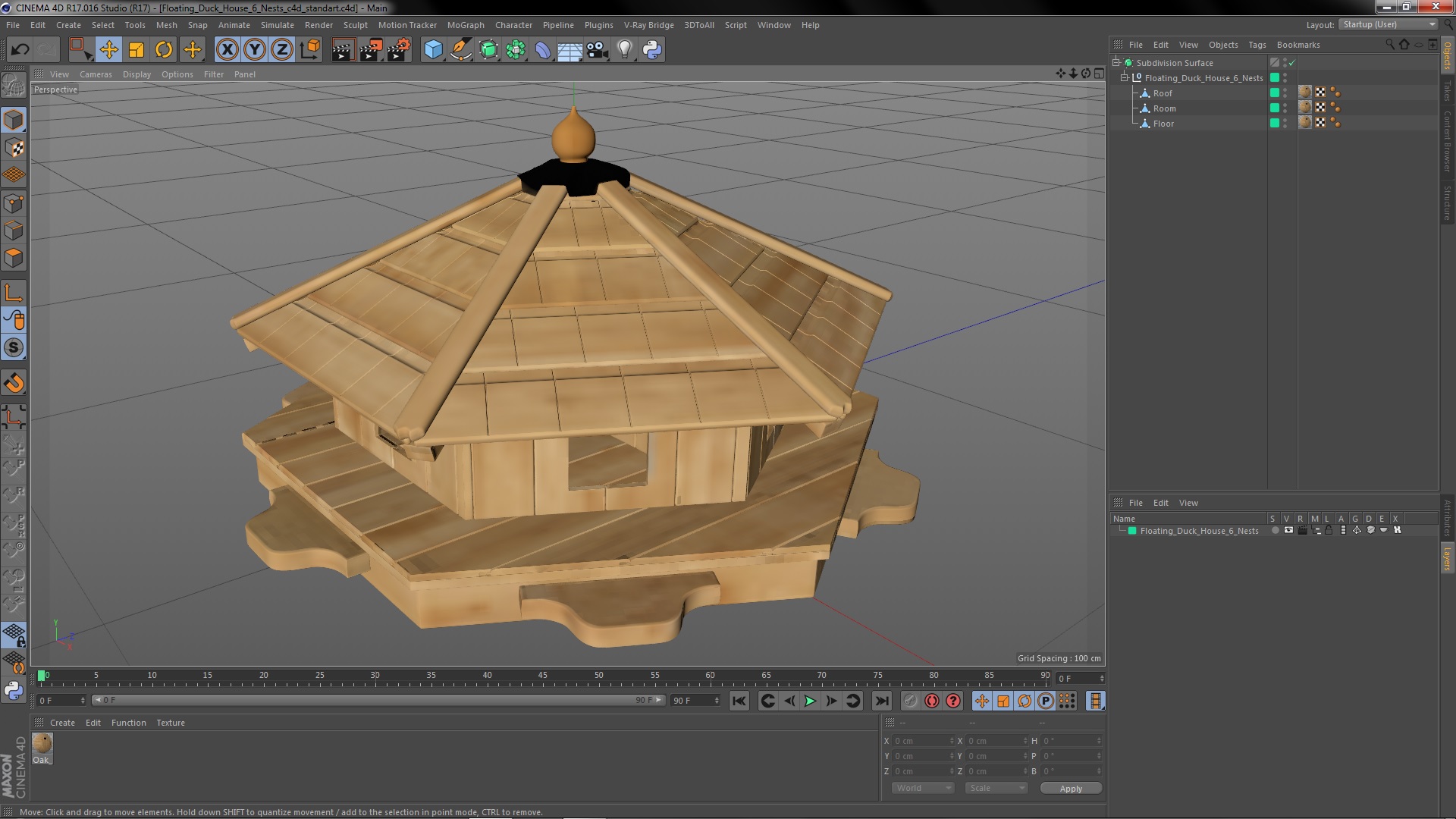The image size is (1456, 819).
Task: Open the V-Ray Bridge menu
Action: click(x=648, y=25)
